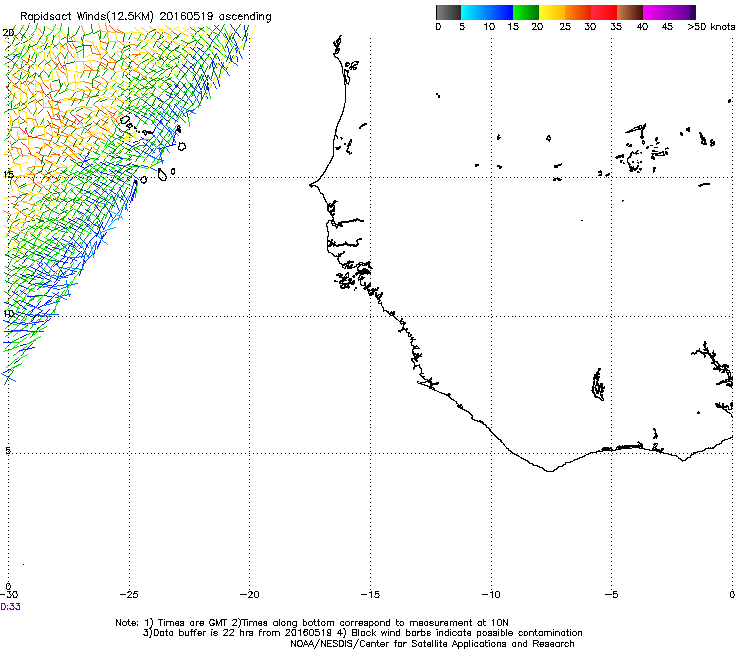Viewport: 740px width, 650px height.
Task: Click the -15 longitude axis label
Action: point(370,595)
